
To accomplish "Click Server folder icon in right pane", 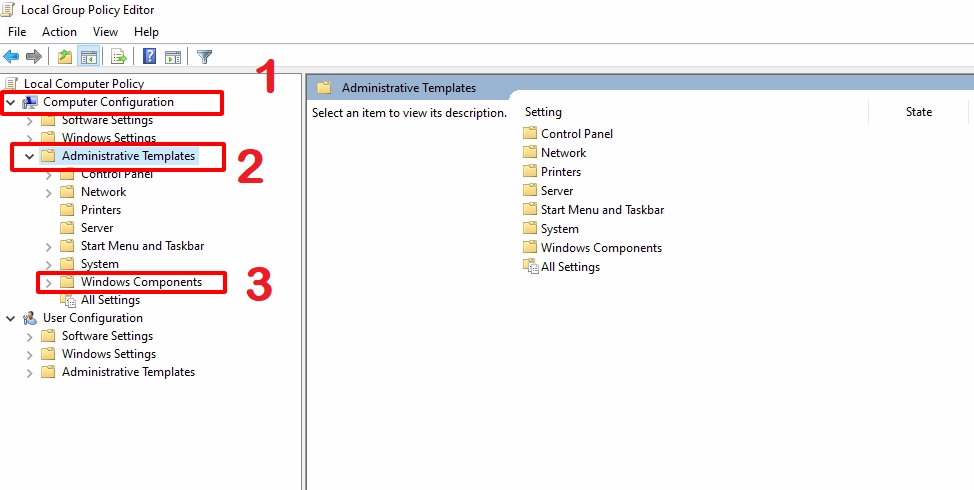I will [530, 191].
